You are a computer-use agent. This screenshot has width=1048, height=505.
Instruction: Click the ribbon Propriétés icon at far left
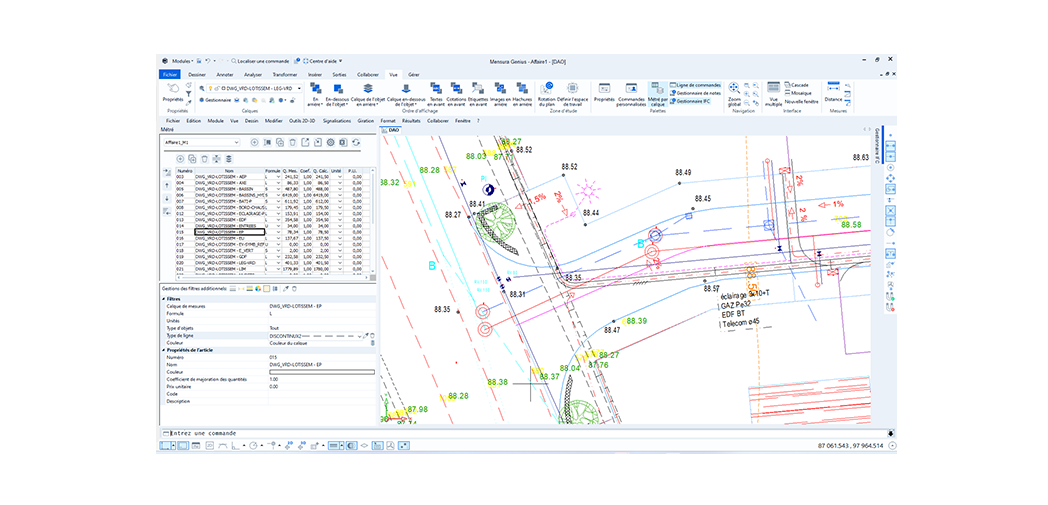[x=172, y=88]
